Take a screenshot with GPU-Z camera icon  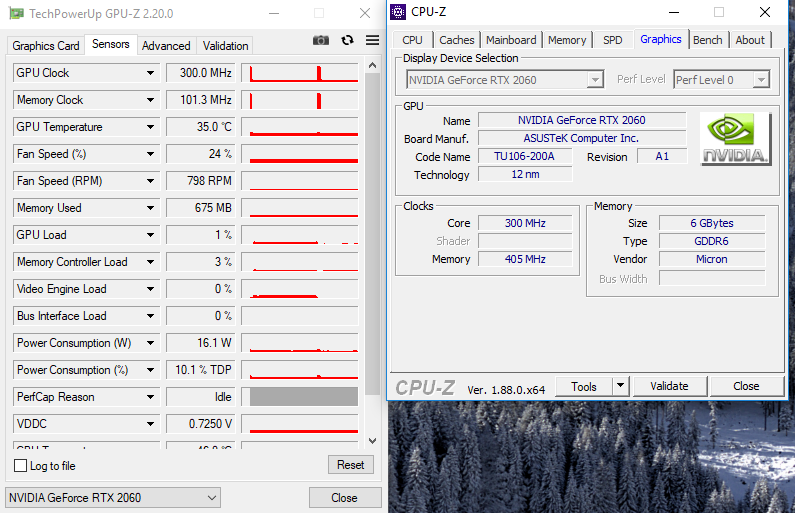(x=320, y=40)
